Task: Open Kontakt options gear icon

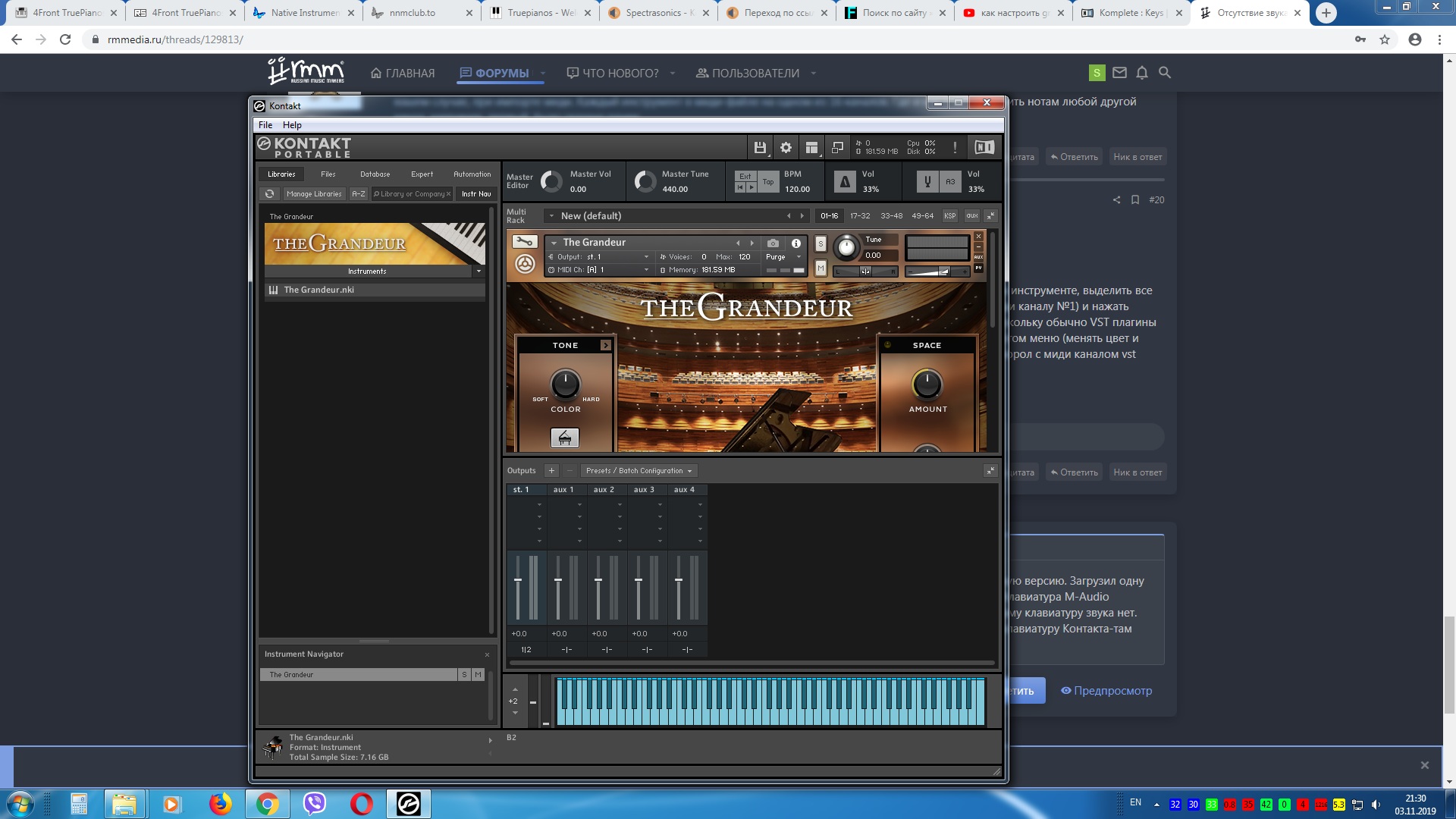Action: point(786,148)
